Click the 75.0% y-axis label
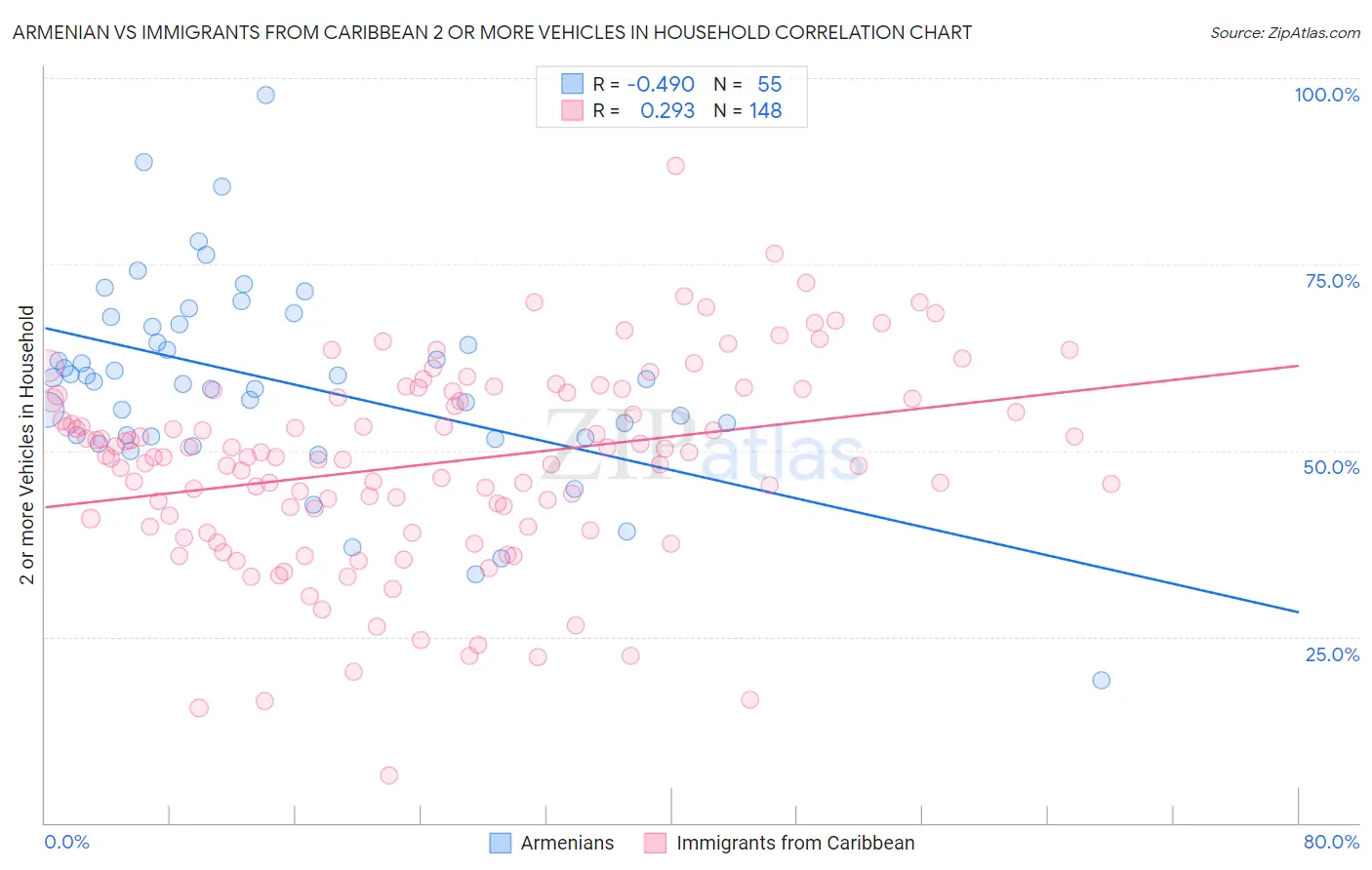Viewport: 1372px width, 870px height. (1332, 281)
